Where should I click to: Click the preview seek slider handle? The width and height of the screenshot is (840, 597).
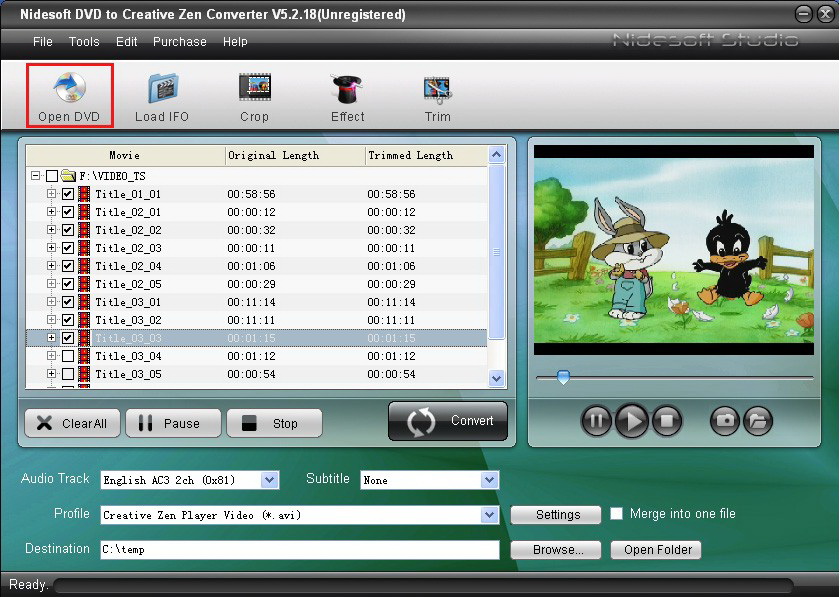(563, 377)
